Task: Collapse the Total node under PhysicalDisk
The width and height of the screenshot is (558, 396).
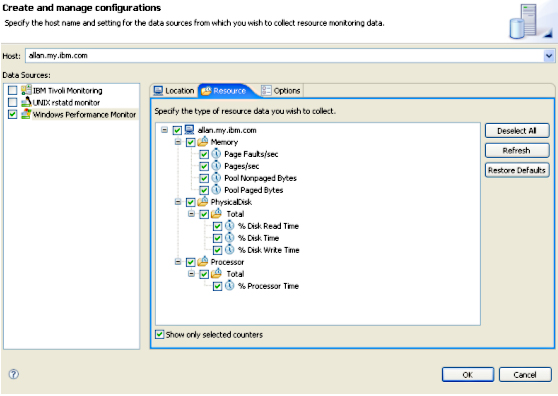Action: point(191,214)
